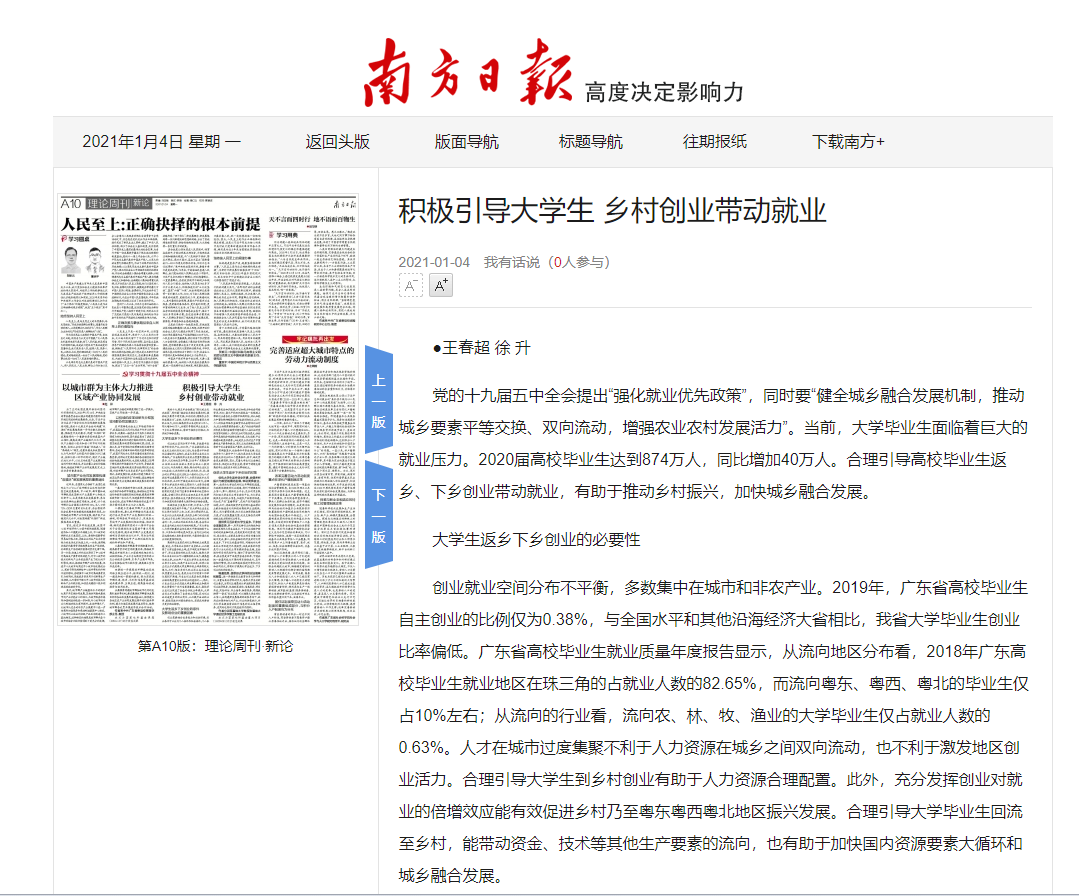Select 返回头版 in the top menu
The height and width of the screenshot is (896, 1079).
pyautogui.click(x=337, y=142)
